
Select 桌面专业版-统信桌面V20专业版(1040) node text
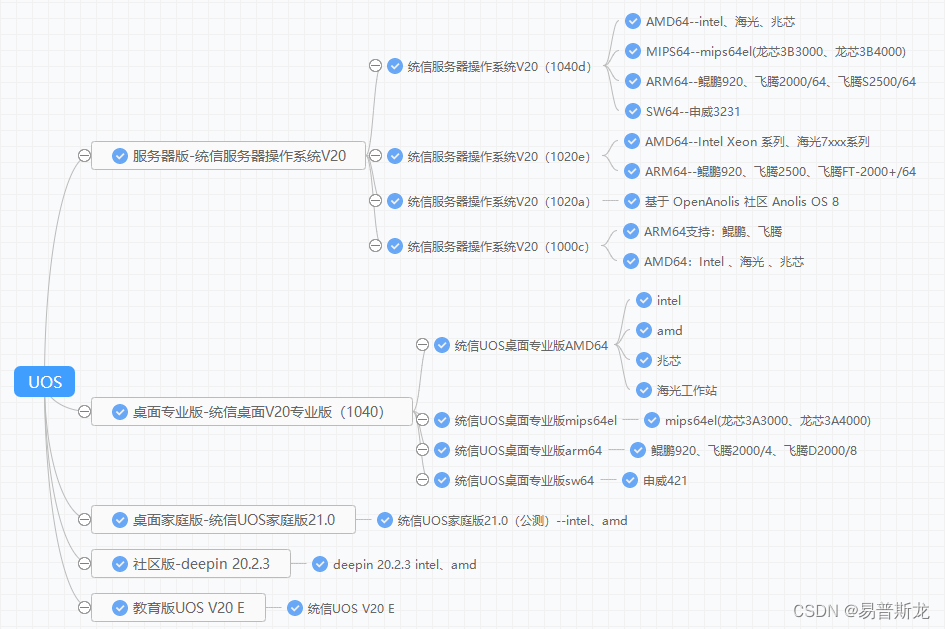pos(259,412)
